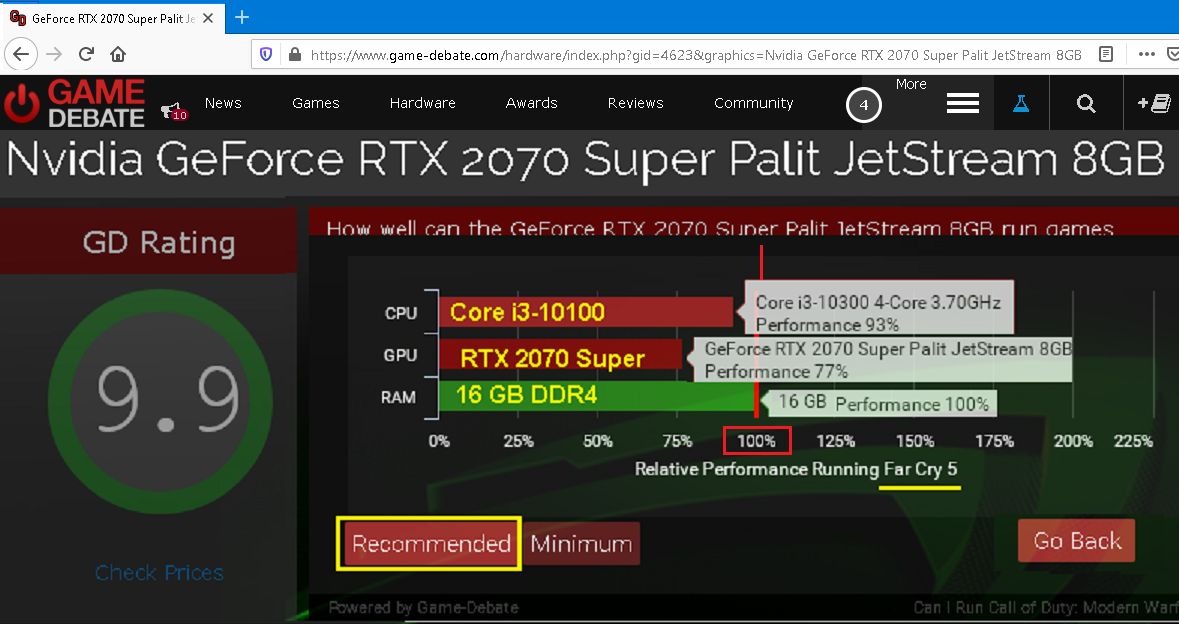Click the 16 GB Performance 100% tooltip

(883, 404)
